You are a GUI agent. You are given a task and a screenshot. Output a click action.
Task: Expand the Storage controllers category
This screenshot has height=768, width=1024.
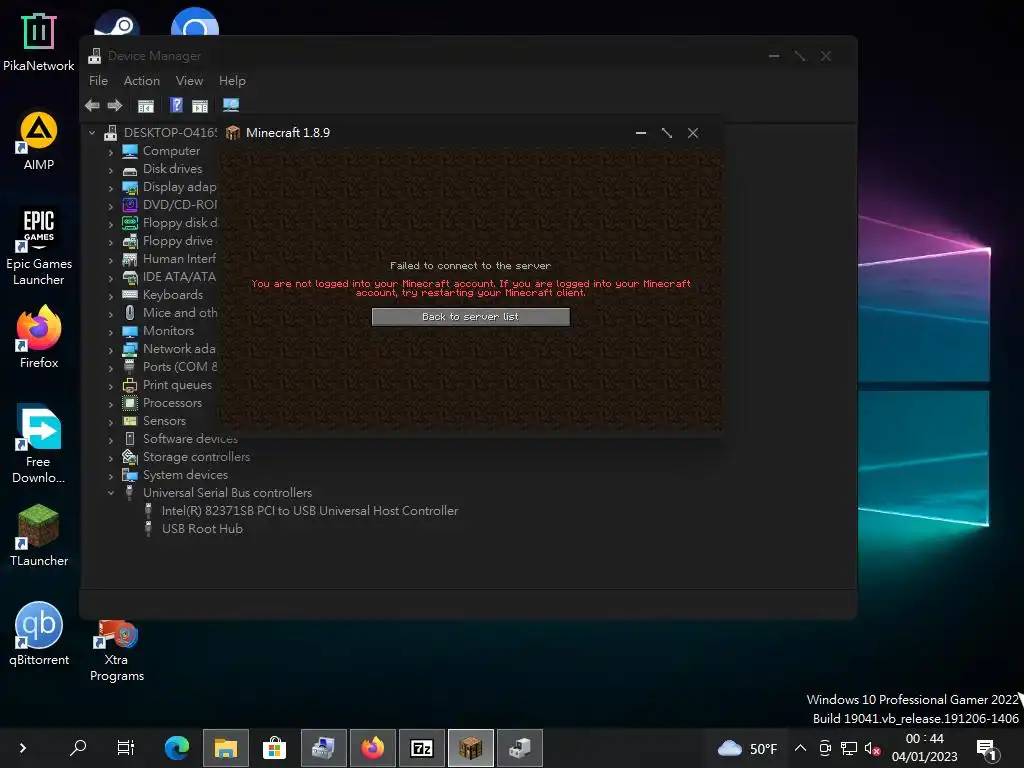110,458
